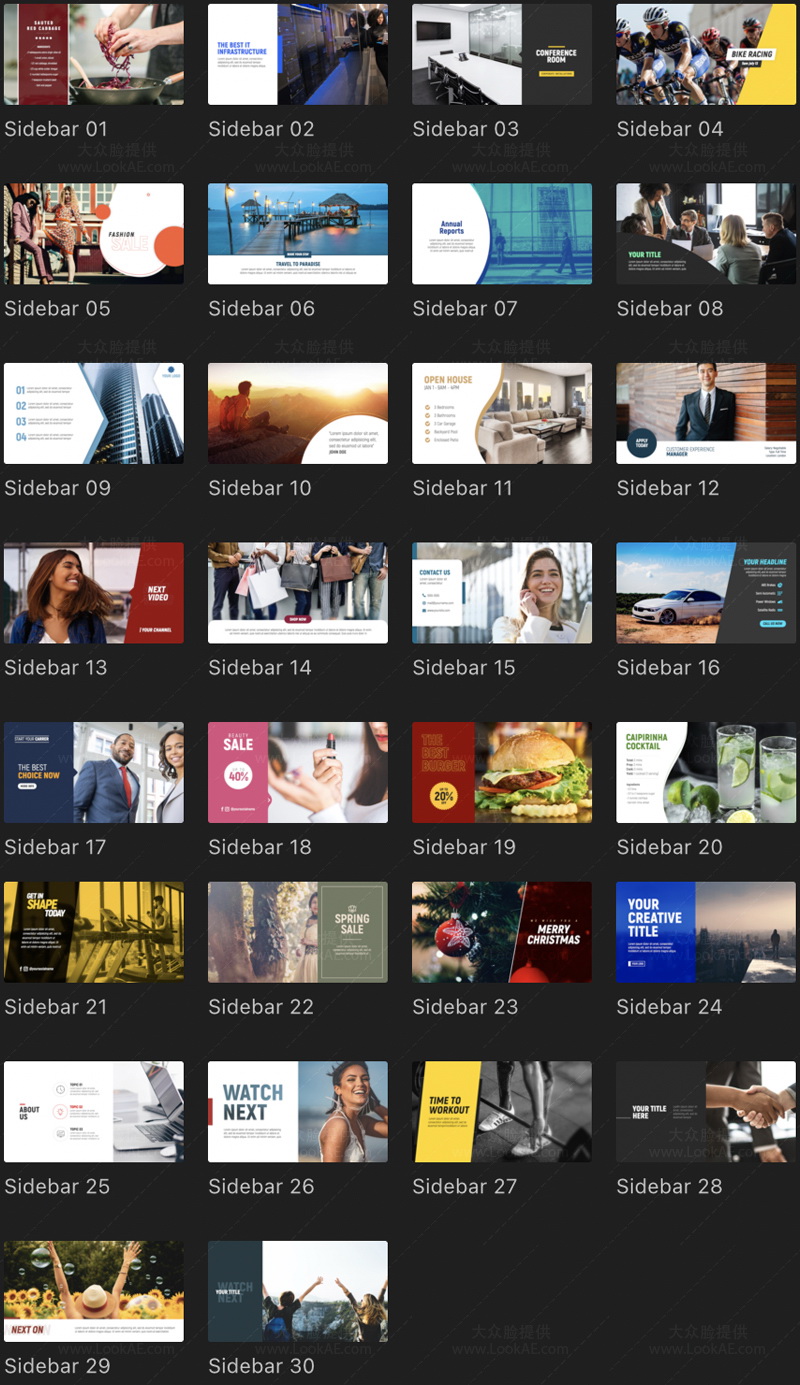
Task: Open the Sidebar 15 Contact Us preset
Action: (x=502, y=592)
